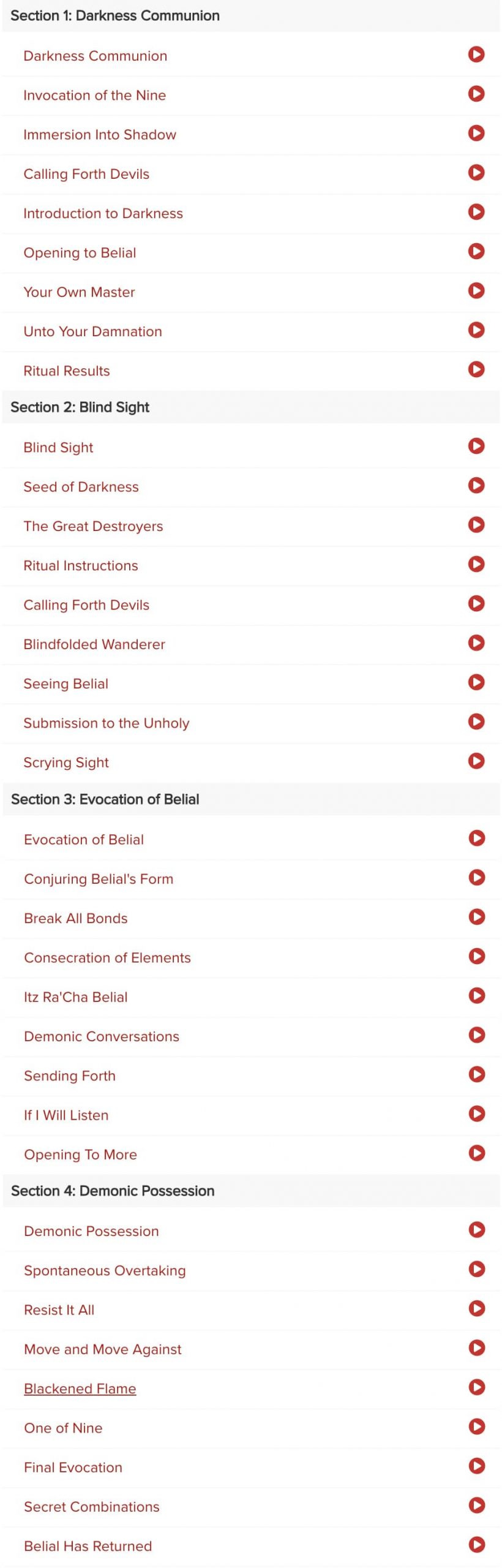The height and width of the screenshot is (1568, 502).
Task: Open the Secret Combinations lesson
Action: pos(92,1507)
